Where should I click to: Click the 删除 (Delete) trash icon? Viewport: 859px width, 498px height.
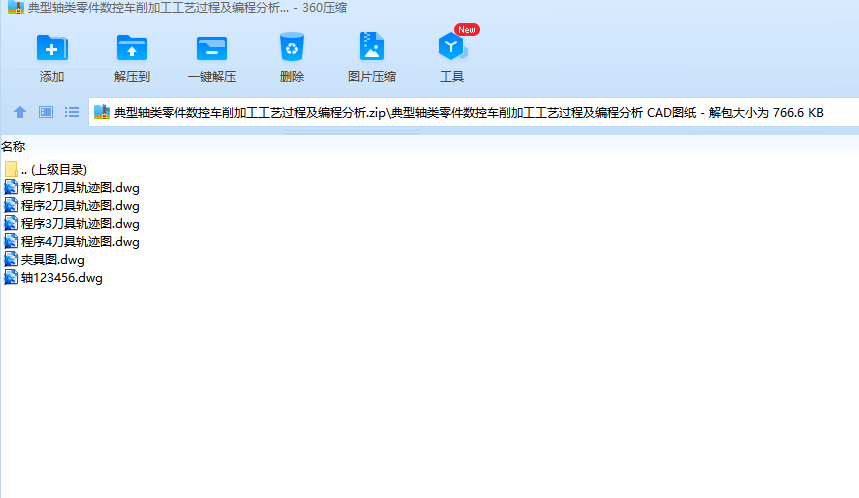(x=291, y=47)
